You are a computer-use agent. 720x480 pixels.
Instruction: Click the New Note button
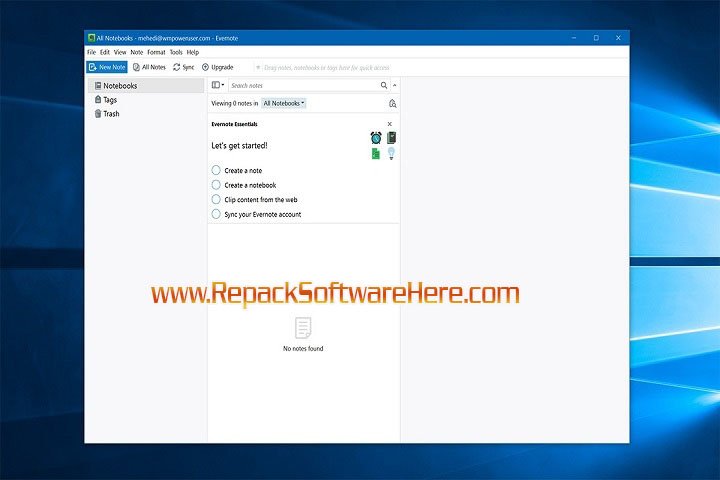[x=107, y=67]
